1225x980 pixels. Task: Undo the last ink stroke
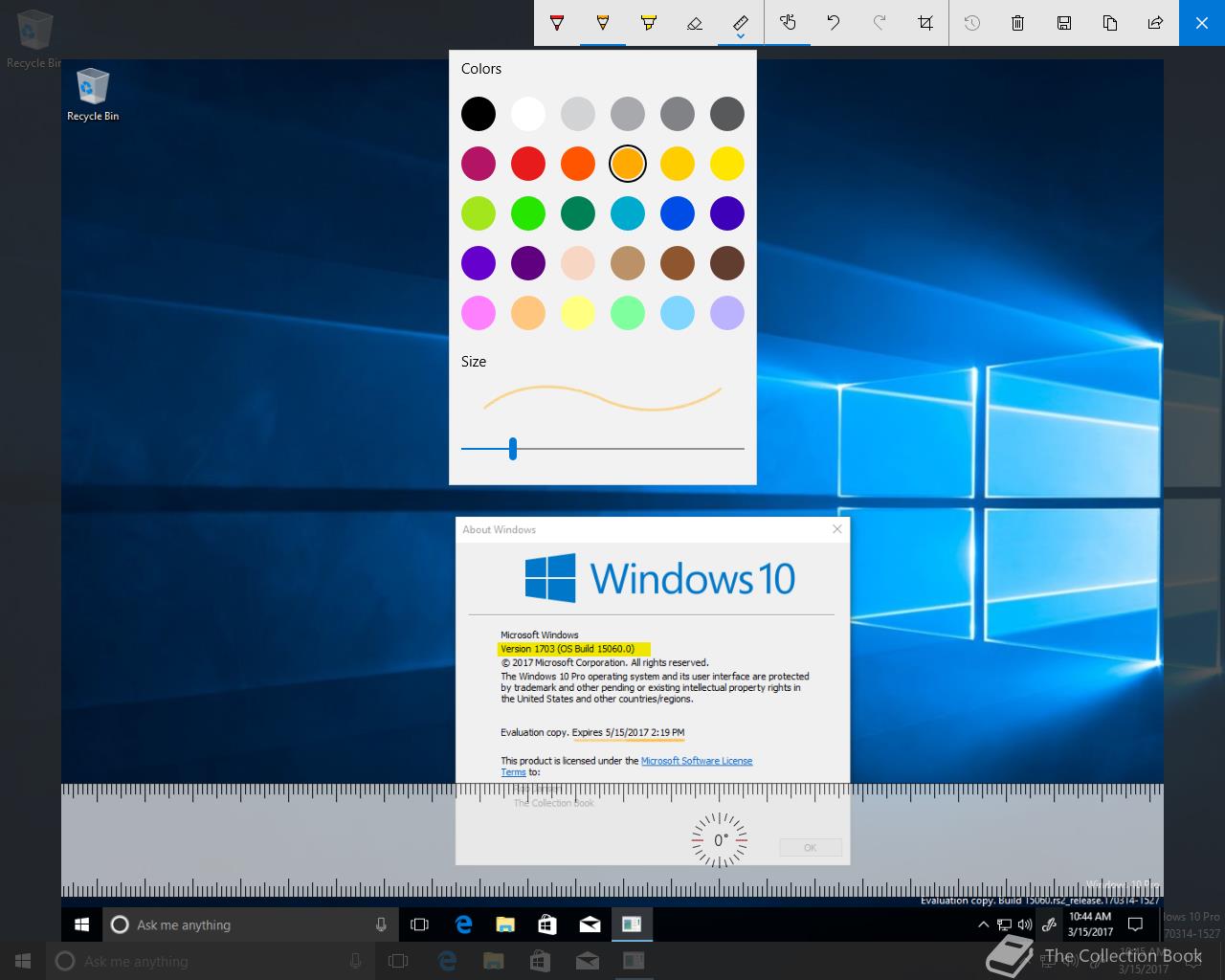[x=834, y=23]
